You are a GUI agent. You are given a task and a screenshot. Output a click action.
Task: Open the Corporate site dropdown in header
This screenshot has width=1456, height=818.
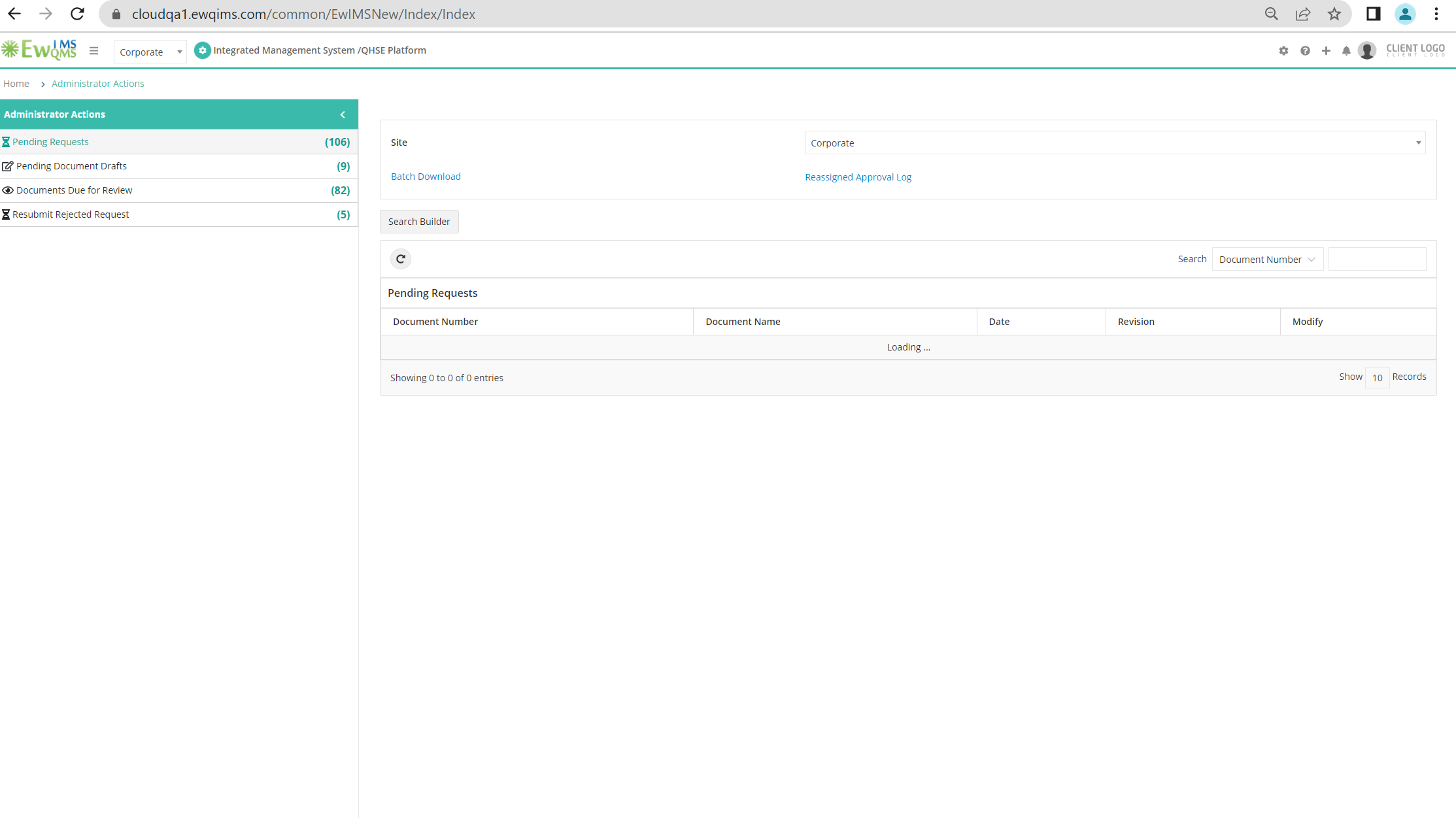150,52
